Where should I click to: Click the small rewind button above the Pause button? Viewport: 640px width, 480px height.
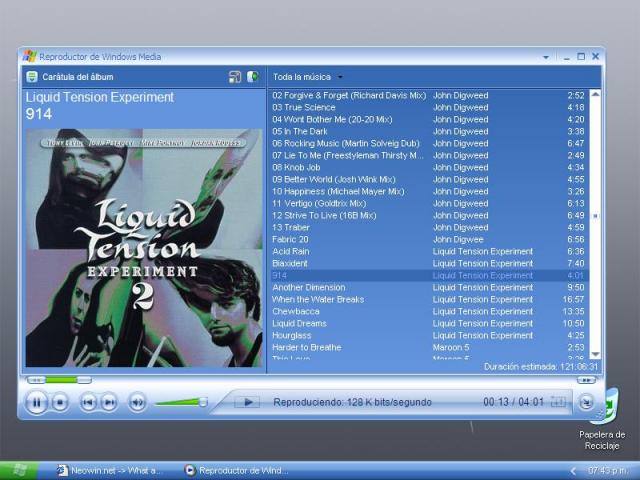(x=36, y=380)
